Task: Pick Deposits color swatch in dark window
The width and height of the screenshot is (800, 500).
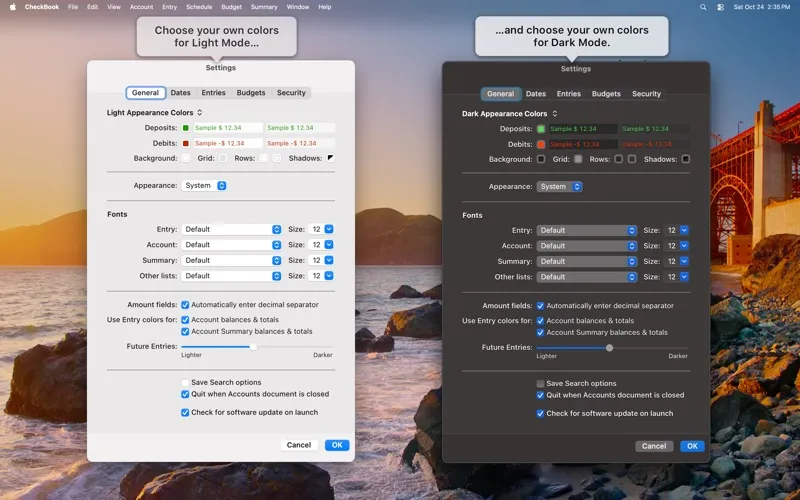Action: [541, 129]
